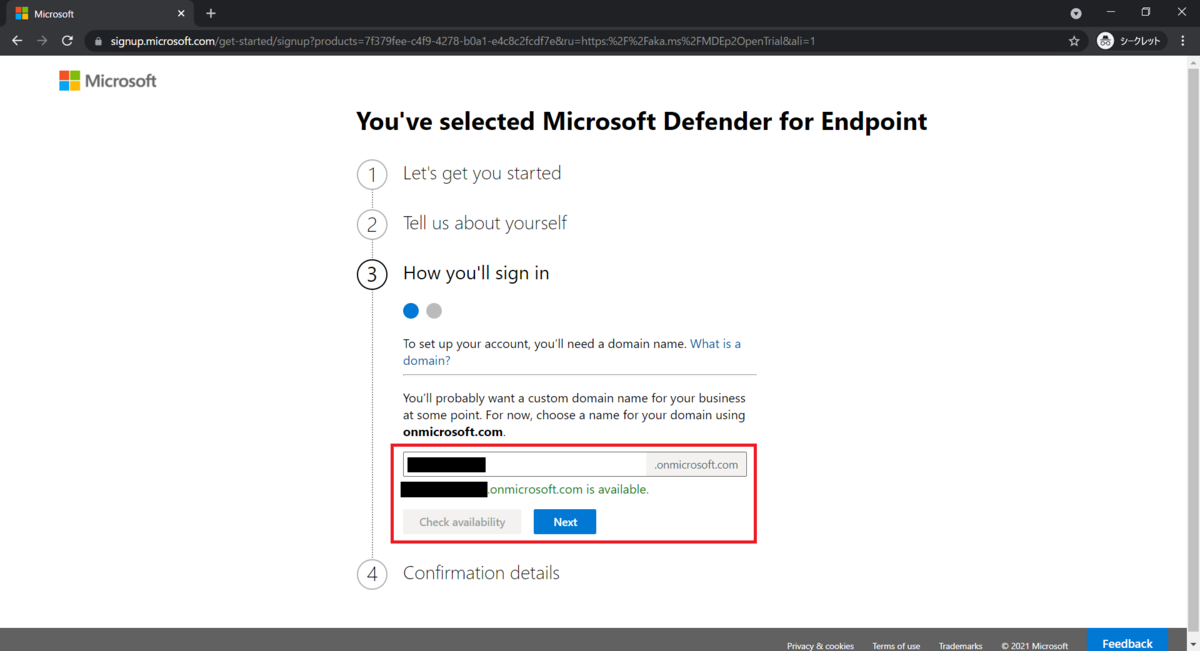
Task: Click the .onmicrosoft.com suffix label
Action: 696,464
